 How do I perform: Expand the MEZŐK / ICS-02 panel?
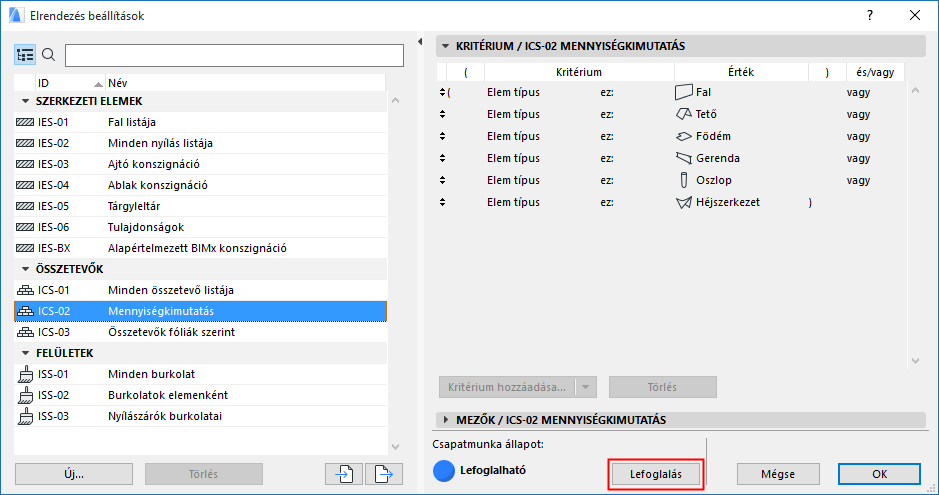click(x=446, y=420)
